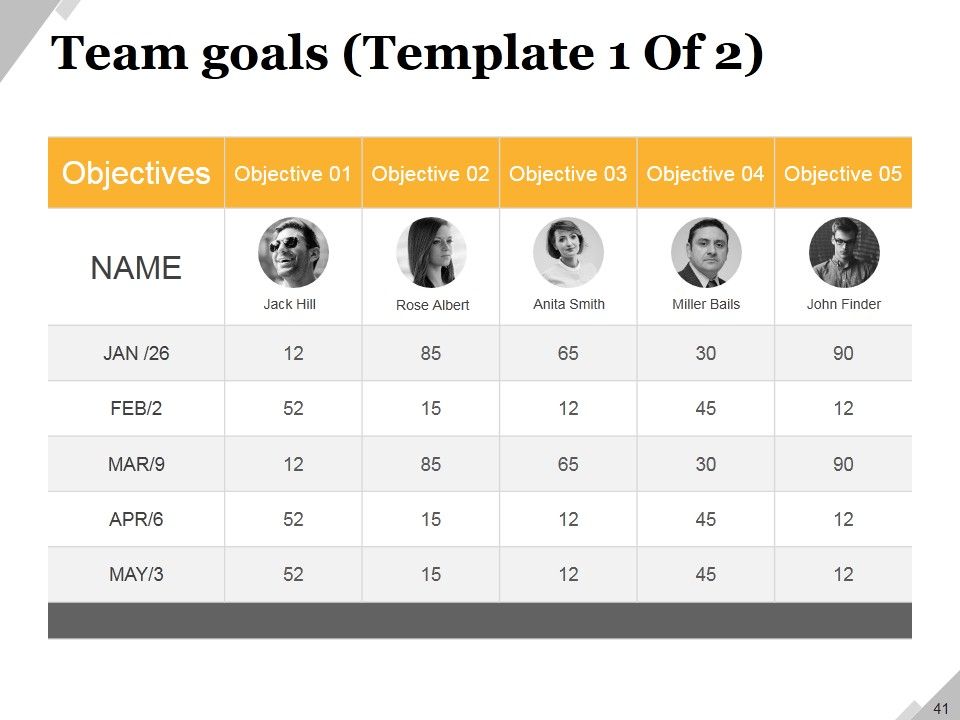Click the MAR/9 date cell
Image resolution: width=960 pixels, height=720 pixels.
(136, 464)
